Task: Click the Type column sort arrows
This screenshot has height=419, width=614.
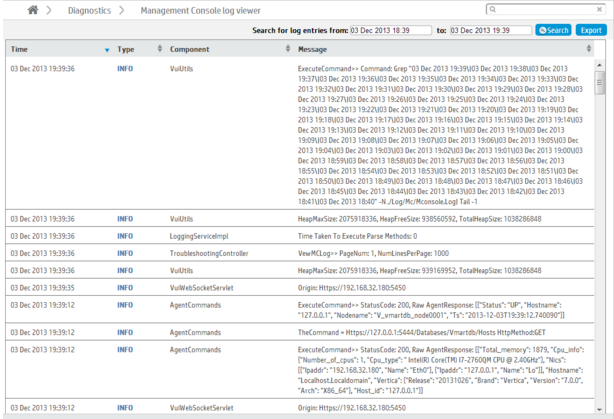Action: tap(159, 49)
